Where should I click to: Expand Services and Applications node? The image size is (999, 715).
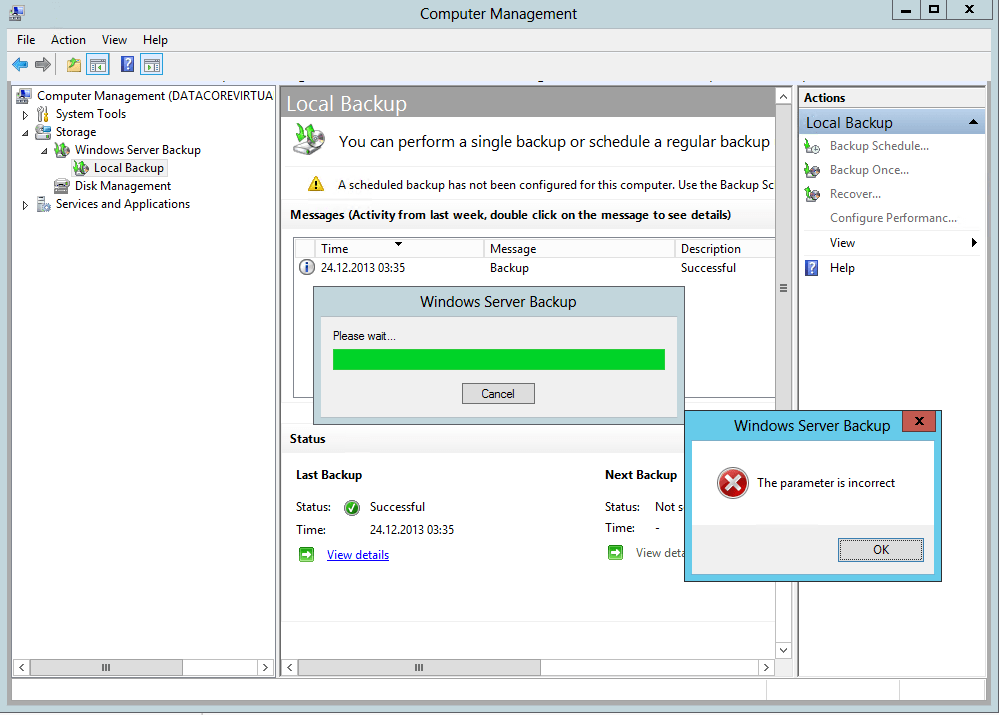(x=24, y=203)
